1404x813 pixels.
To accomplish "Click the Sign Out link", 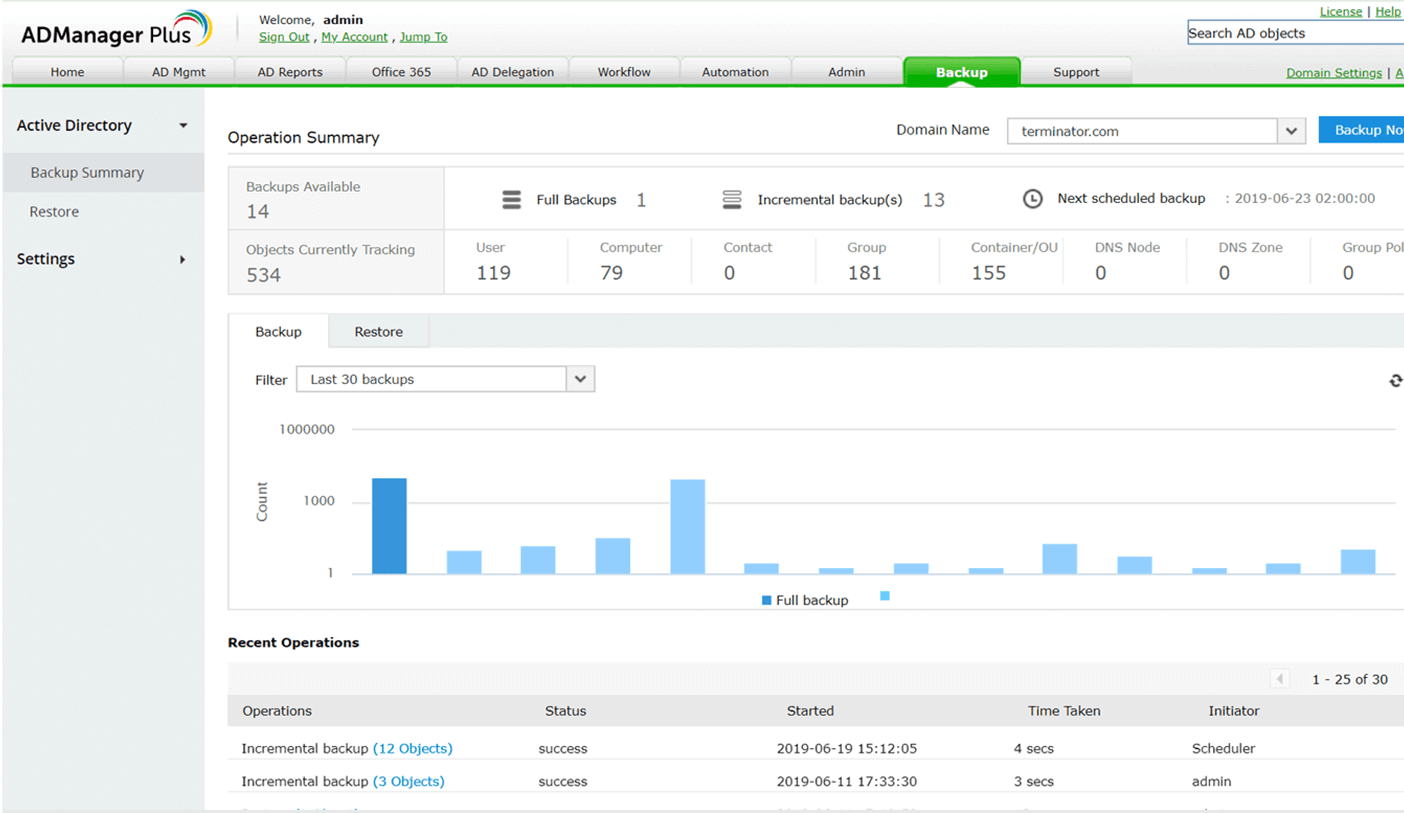I will (284, 37).
